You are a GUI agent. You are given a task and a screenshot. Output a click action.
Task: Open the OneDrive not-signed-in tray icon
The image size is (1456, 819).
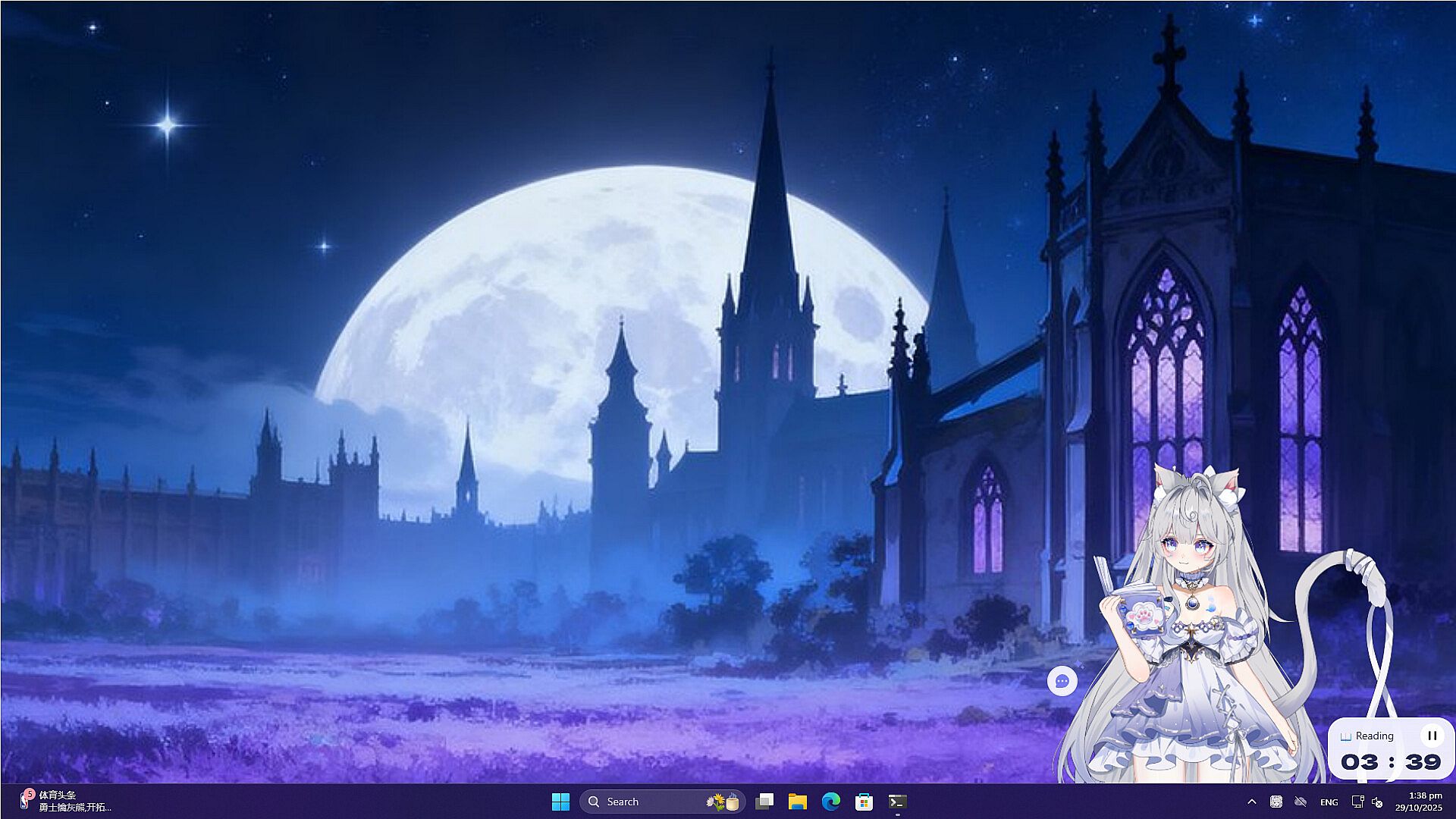click(1301, 802)
